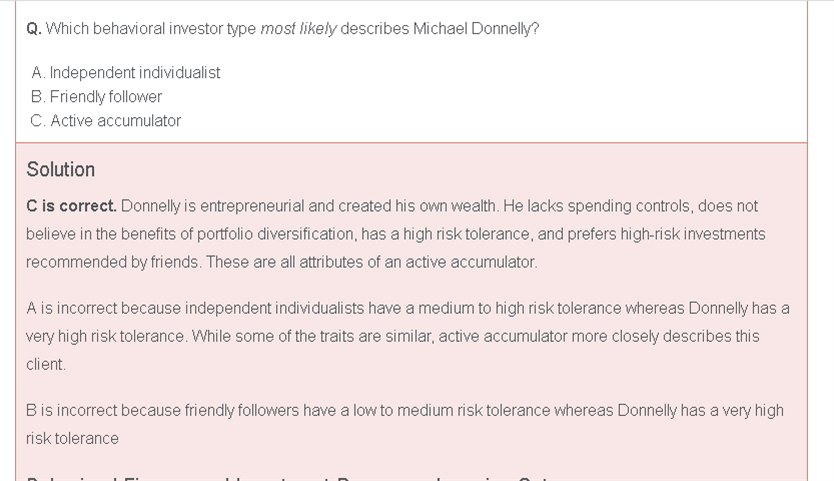The image size is (834, 481).
Task: Click the name Michael Donnelly in question
Action: (x=476, y=29)
